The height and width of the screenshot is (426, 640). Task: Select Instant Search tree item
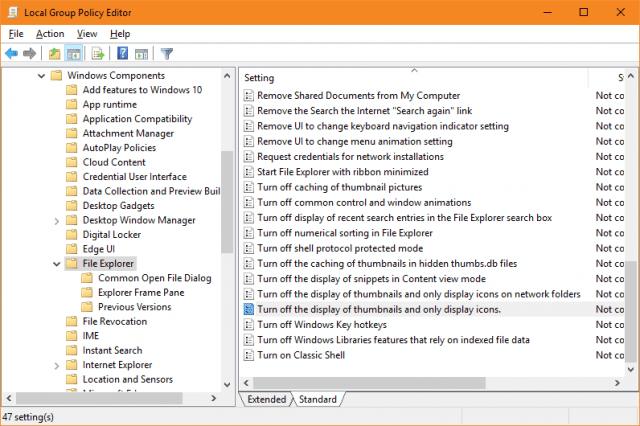point(112,351)
